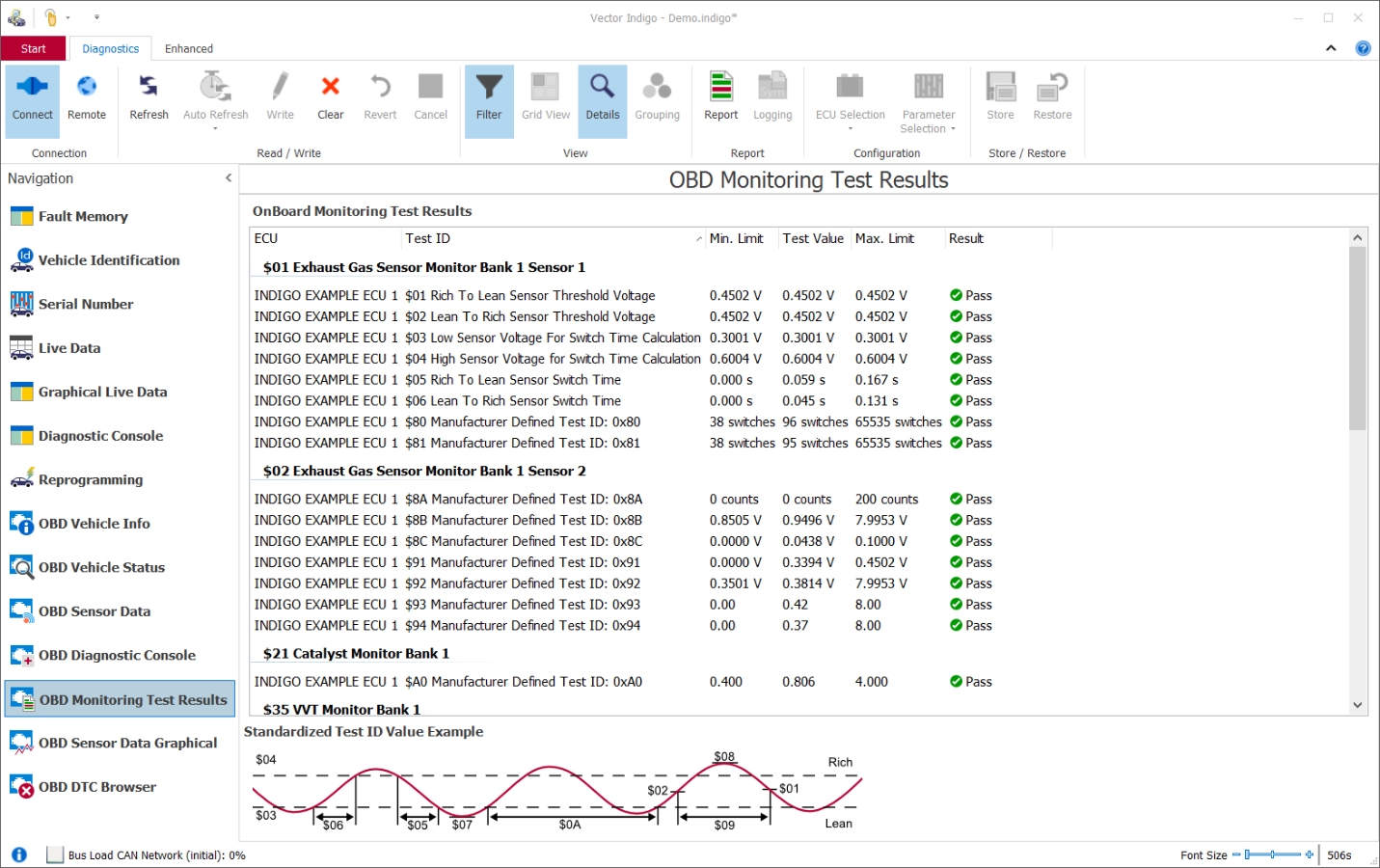Open the quick access toolbar dropdown

pos(96,17)
